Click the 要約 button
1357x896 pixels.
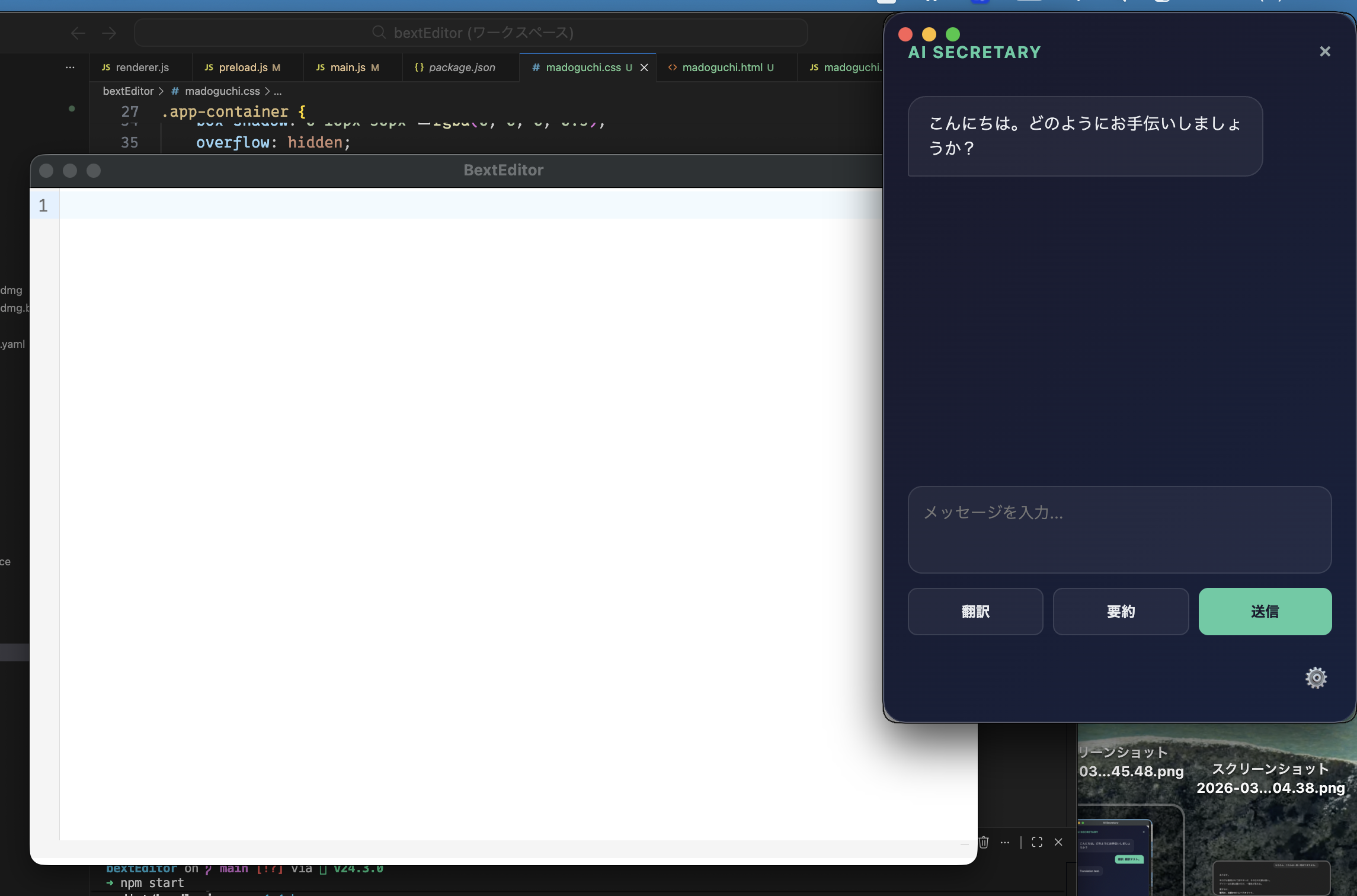pyautogui.click(x=1120, y=612)
